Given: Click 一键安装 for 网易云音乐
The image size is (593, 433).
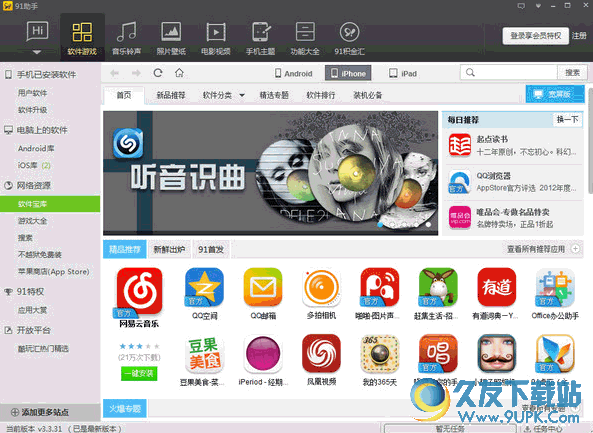Looking at the screenshot, I should point(139,374).
